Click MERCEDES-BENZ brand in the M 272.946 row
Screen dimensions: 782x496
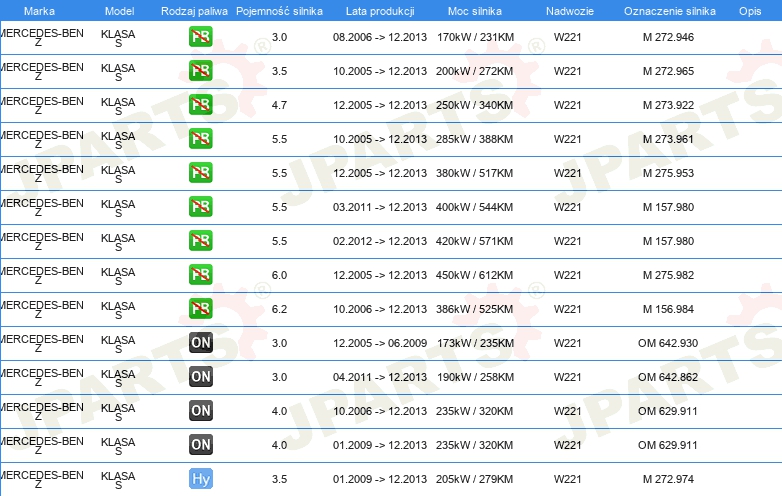(x=42, y=37)
